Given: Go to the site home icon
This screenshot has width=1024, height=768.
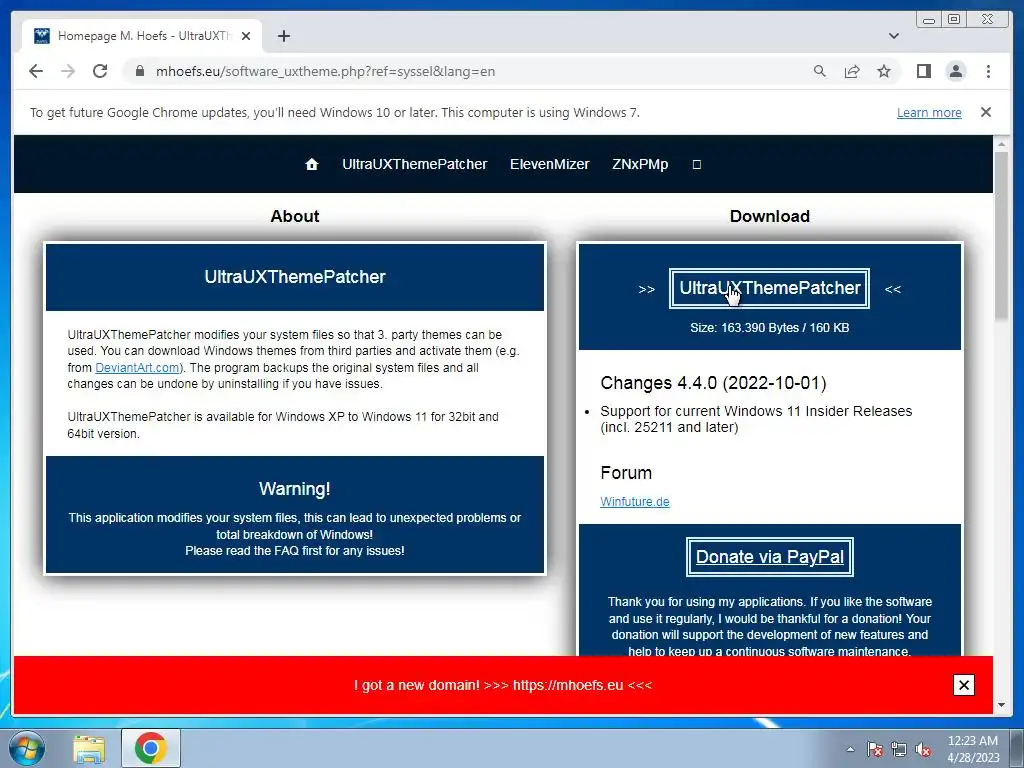Looking at the screenshot, I should [312, 165].
